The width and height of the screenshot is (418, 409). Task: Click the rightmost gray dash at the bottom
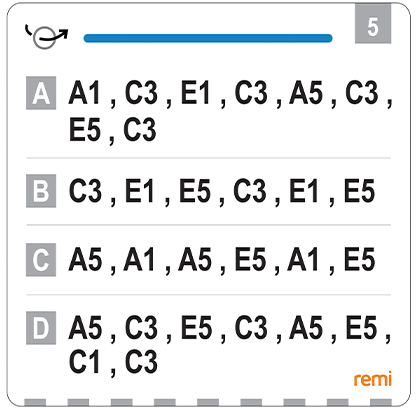tap(381, 403)
